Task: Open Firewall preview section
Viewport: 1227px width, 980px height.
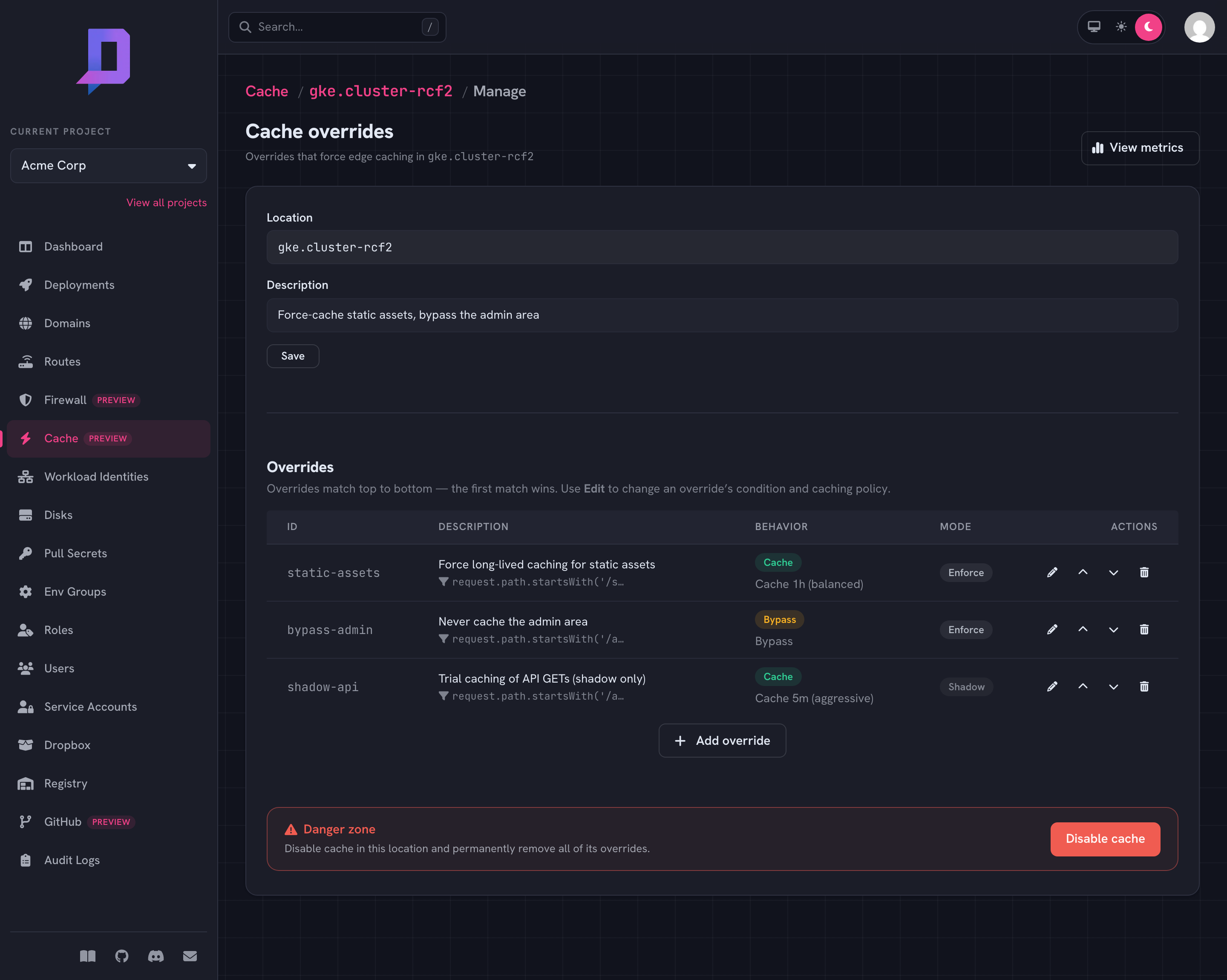Action: pos(108,400)
